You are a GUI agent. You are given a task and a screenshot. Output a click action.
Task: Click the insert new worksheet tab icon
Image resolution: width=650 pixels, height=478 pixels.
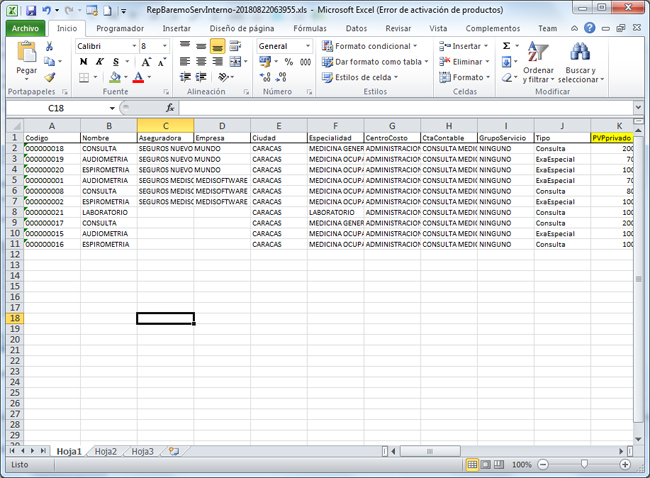[174, 452]
